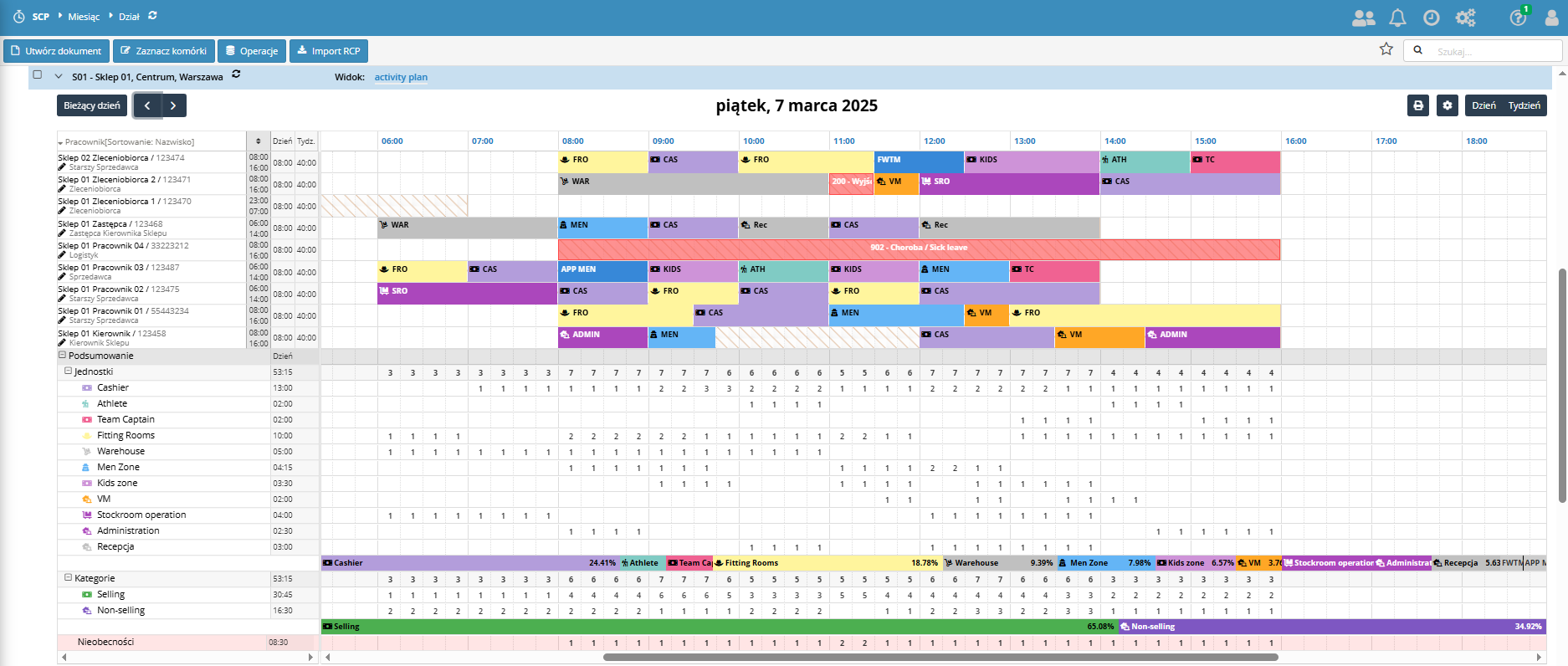1568x666 pixels.
Task: Click the search magnifier icon
Action: pyautogui.click(x=1417, y=50)
